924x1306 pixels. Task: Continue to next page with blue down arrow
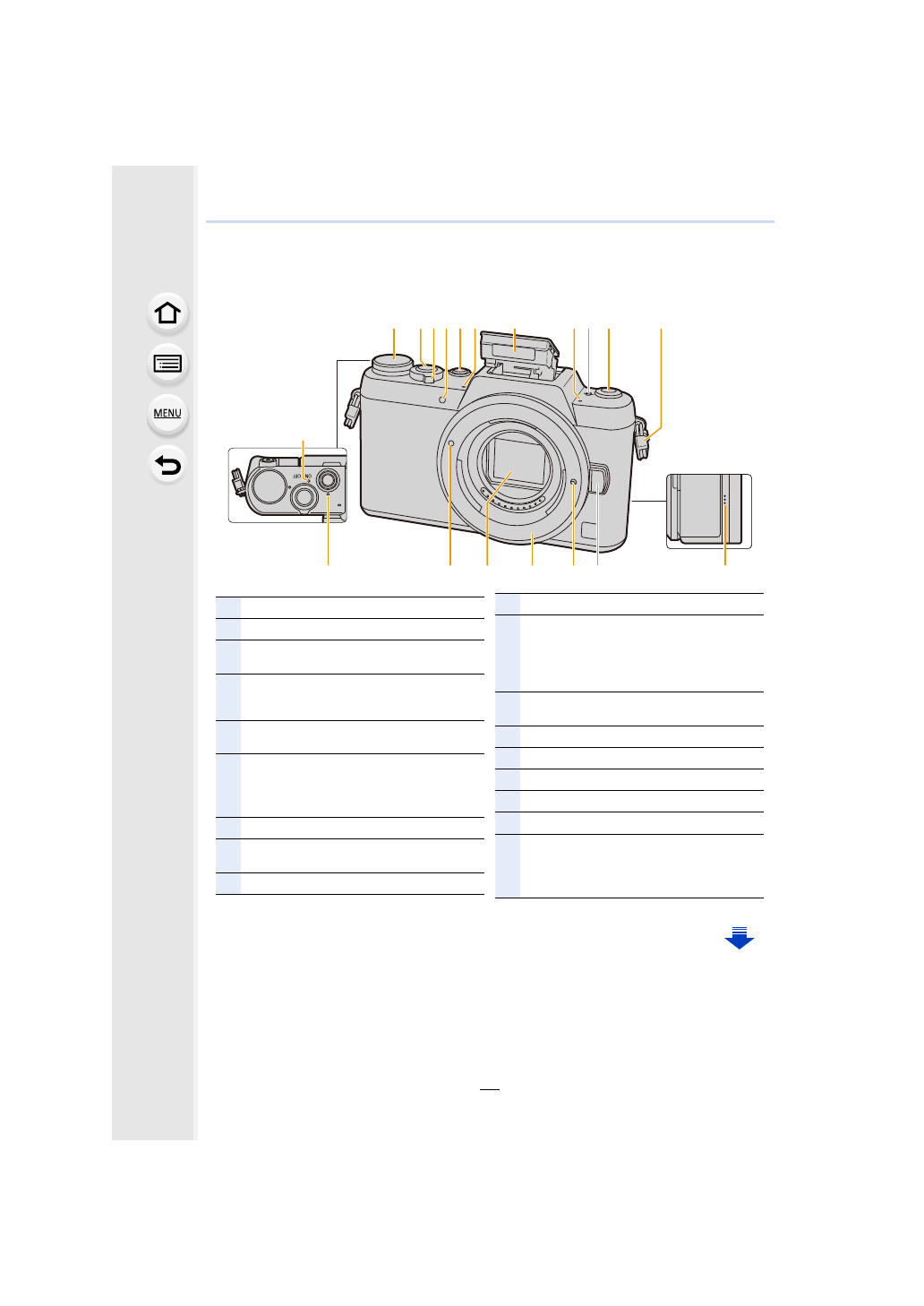click(739, 938)
